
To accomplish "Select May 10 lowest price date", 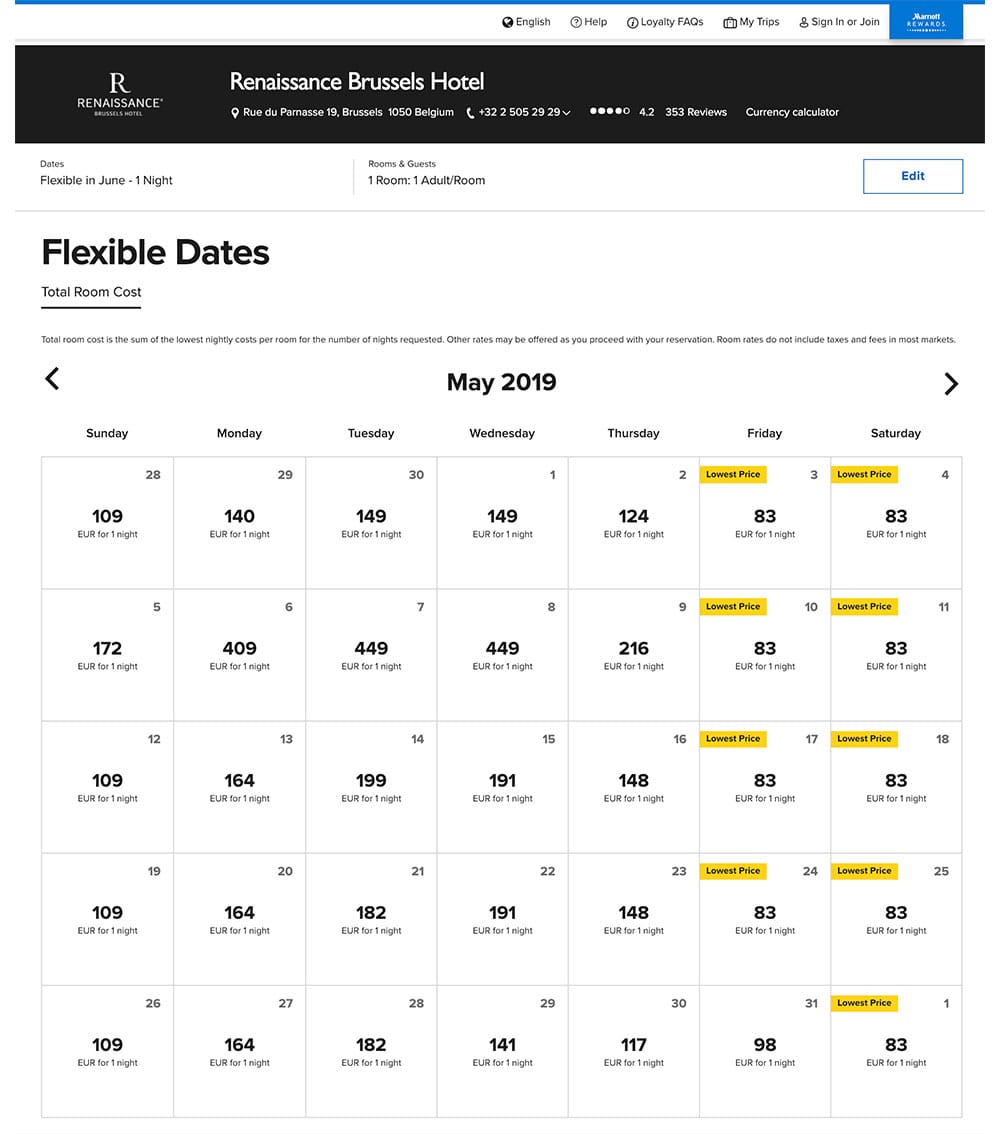I will coord(765,655).
